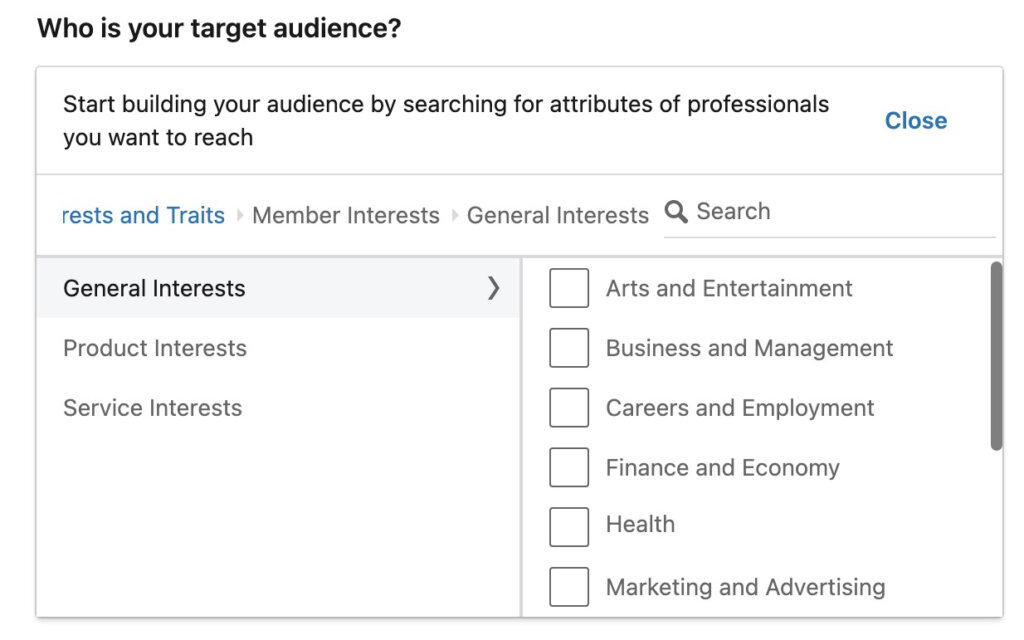Select Service Interests in the sidebar
This screenshot has height=640, width=1024.
(x=152, y=407)
